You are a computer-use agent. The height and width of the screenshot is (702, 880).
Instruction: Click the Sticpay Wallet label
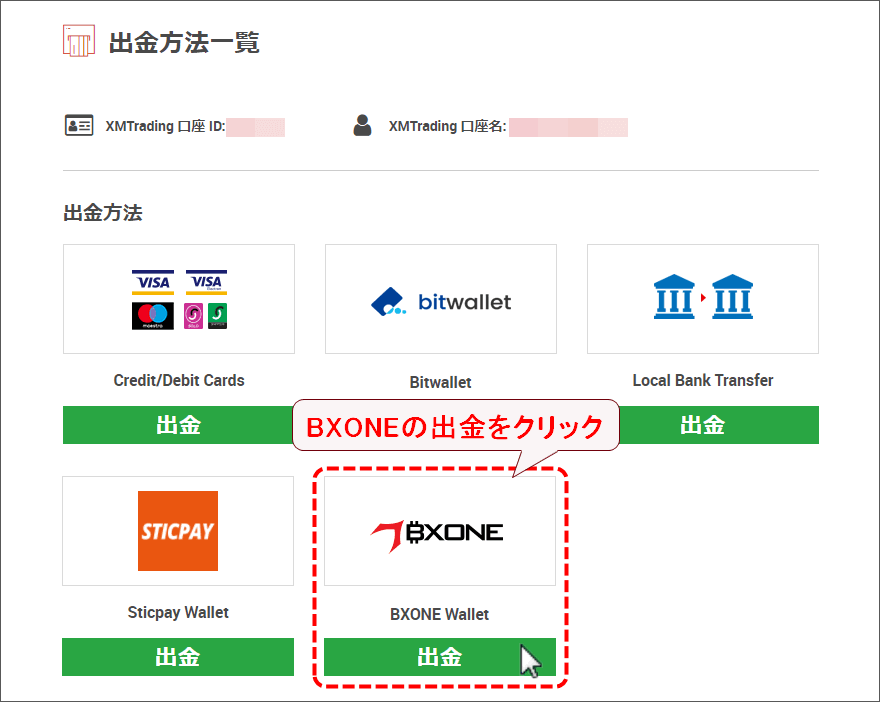178,612
